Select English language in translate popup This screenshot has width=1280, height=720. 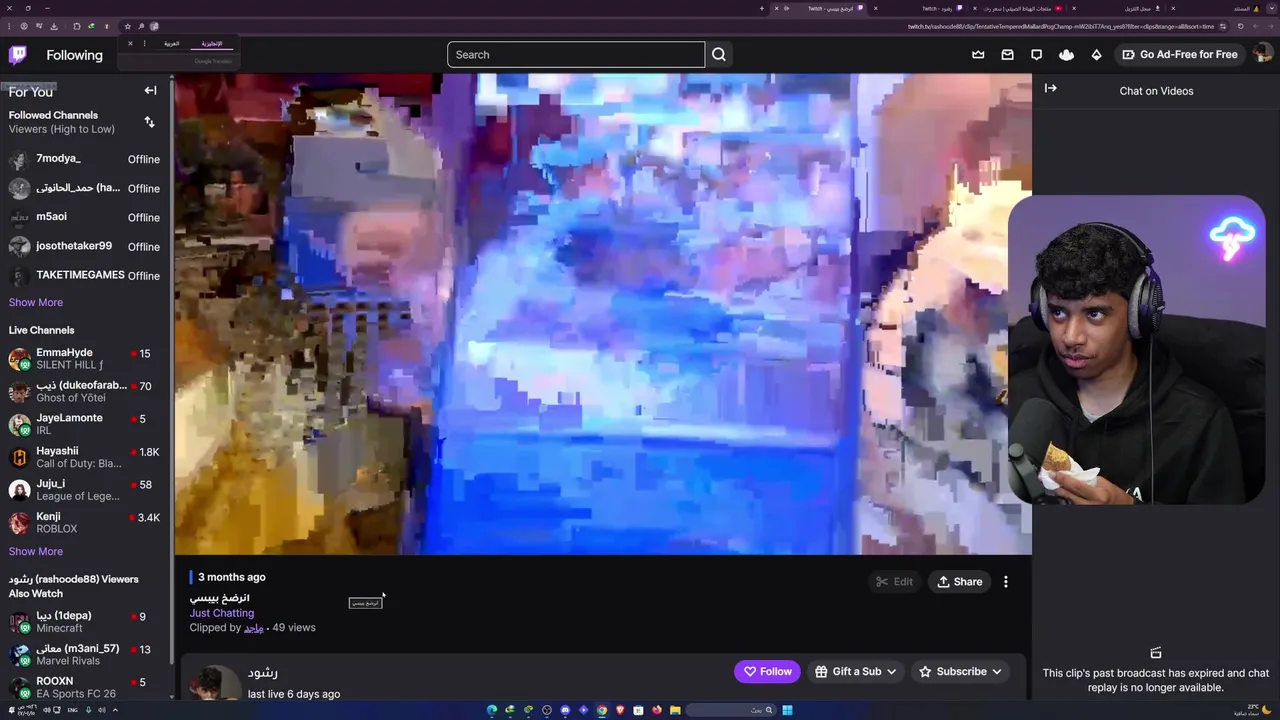pos(211,44)
